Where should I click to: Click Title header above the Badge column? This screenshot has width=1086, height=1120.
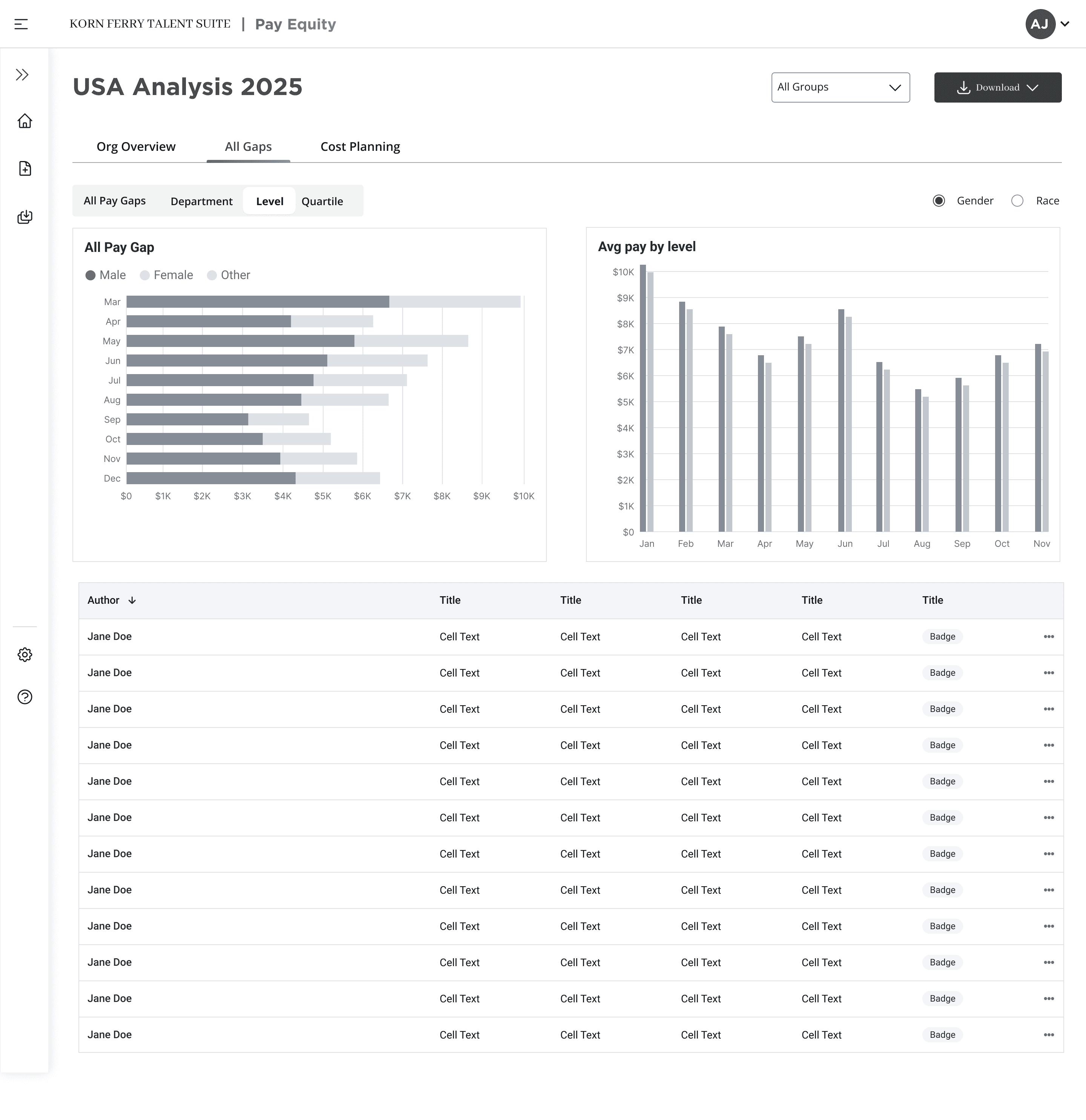coord(932,601)
